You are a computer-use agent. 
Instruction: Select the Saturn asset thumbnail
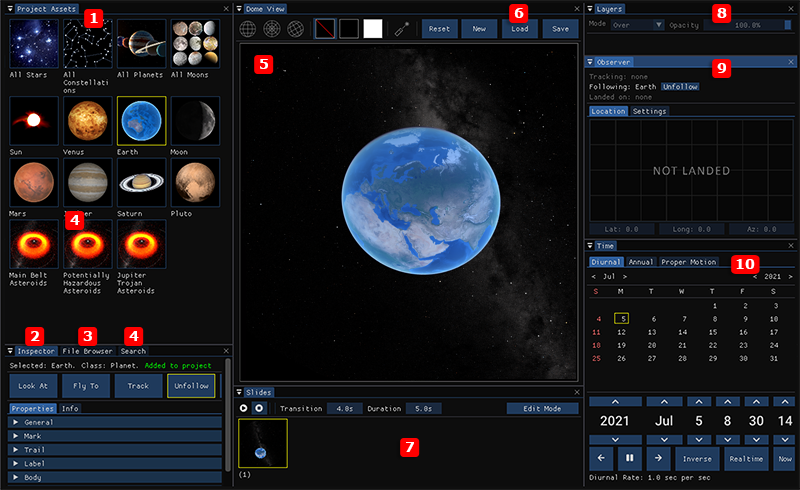[x=141, y=182]
